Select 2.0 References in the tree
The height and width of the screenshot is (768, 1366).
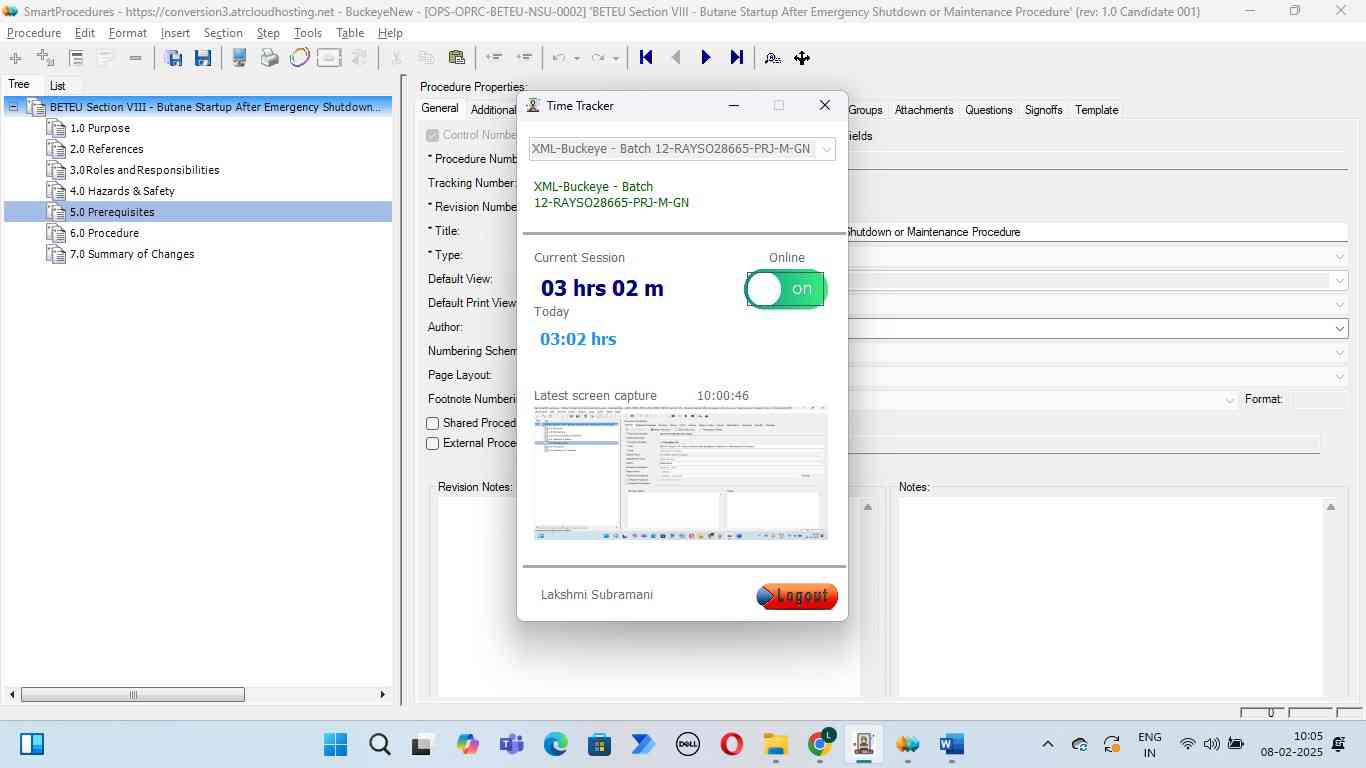107,149
